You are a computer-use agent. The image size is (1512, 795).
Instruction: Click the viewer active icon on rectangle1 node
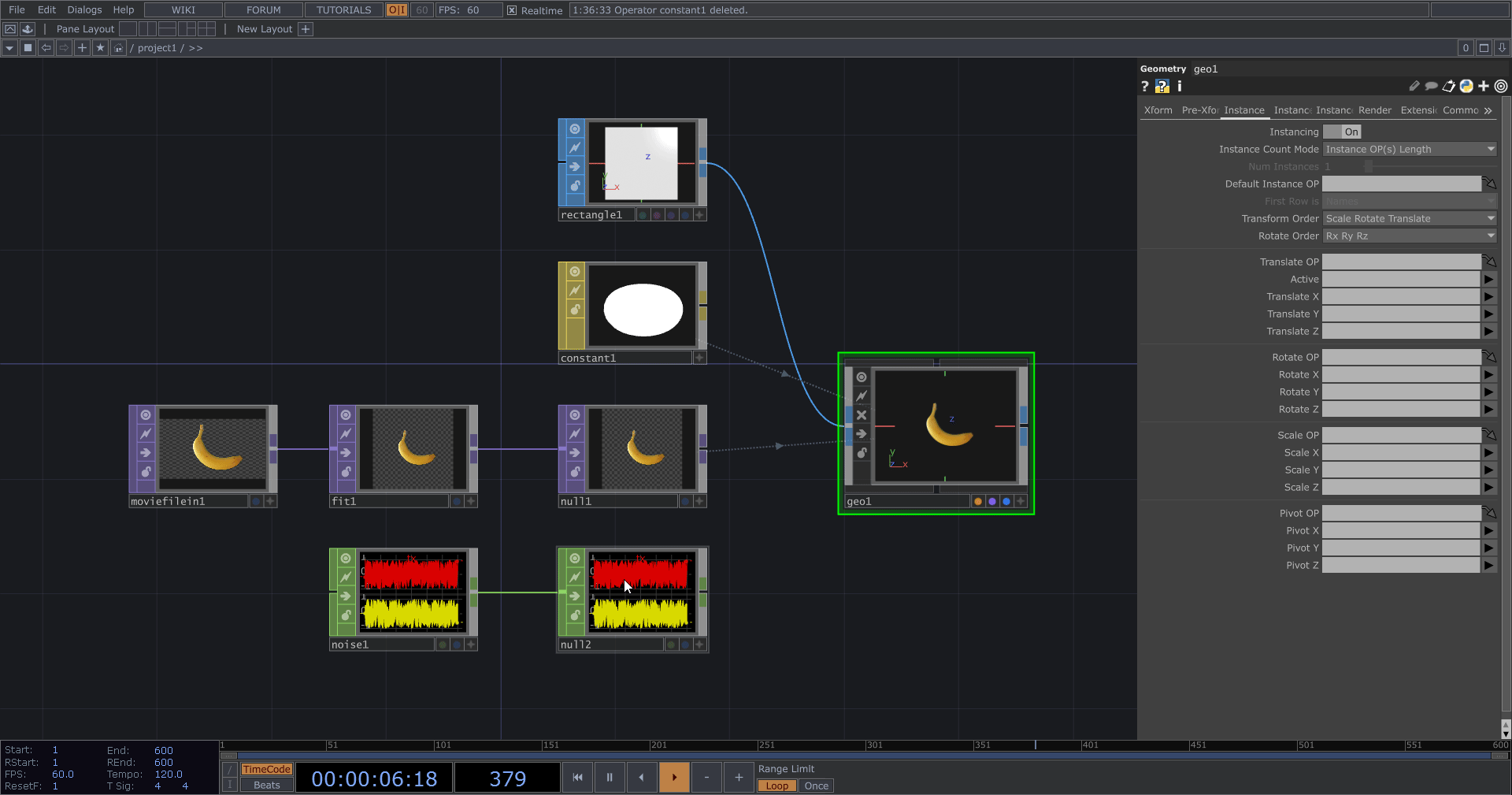[575, 129]
